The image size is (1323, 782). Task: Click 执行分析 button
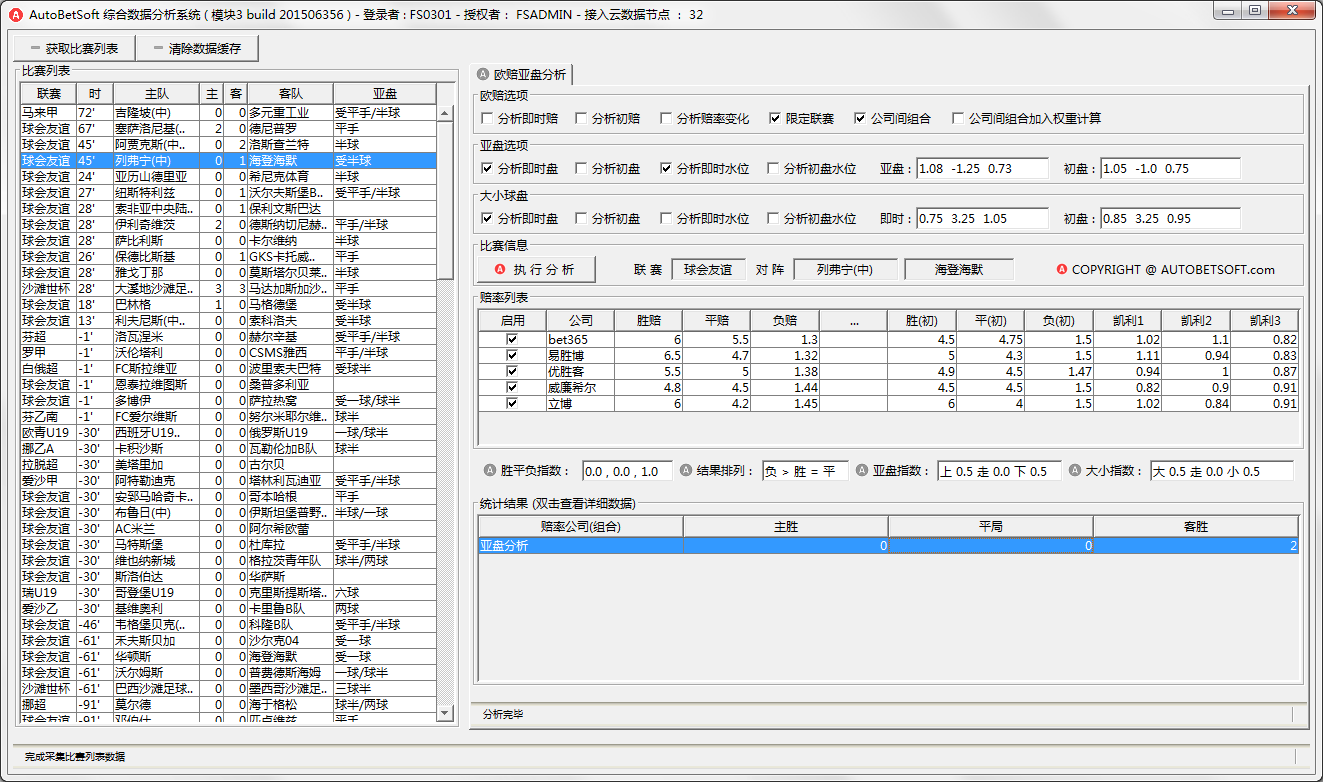click(x=535, y=269)
